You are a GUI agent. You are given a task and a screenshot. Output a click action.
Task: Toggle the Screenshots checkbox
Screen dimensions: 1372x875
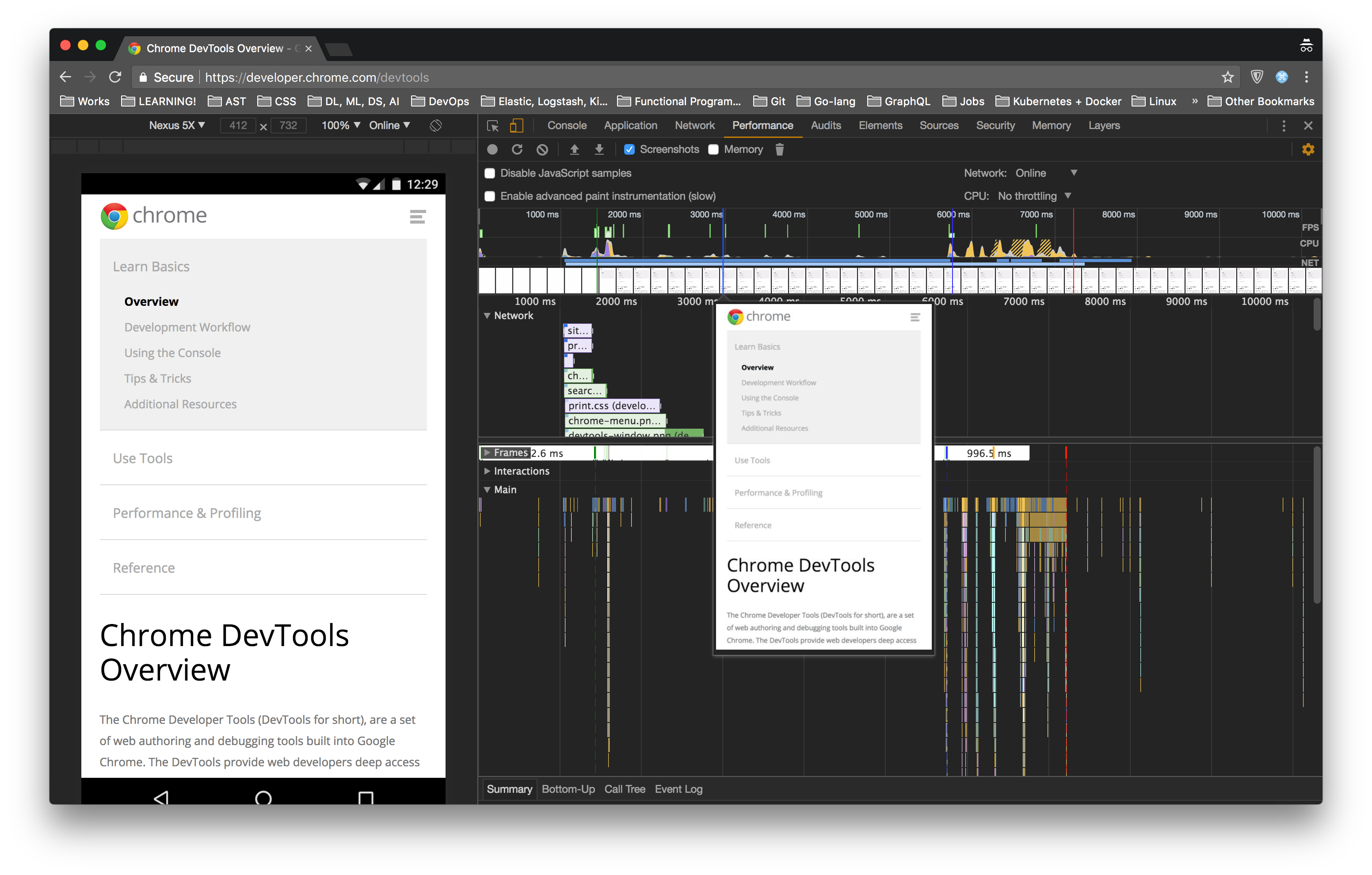(629, 149)
